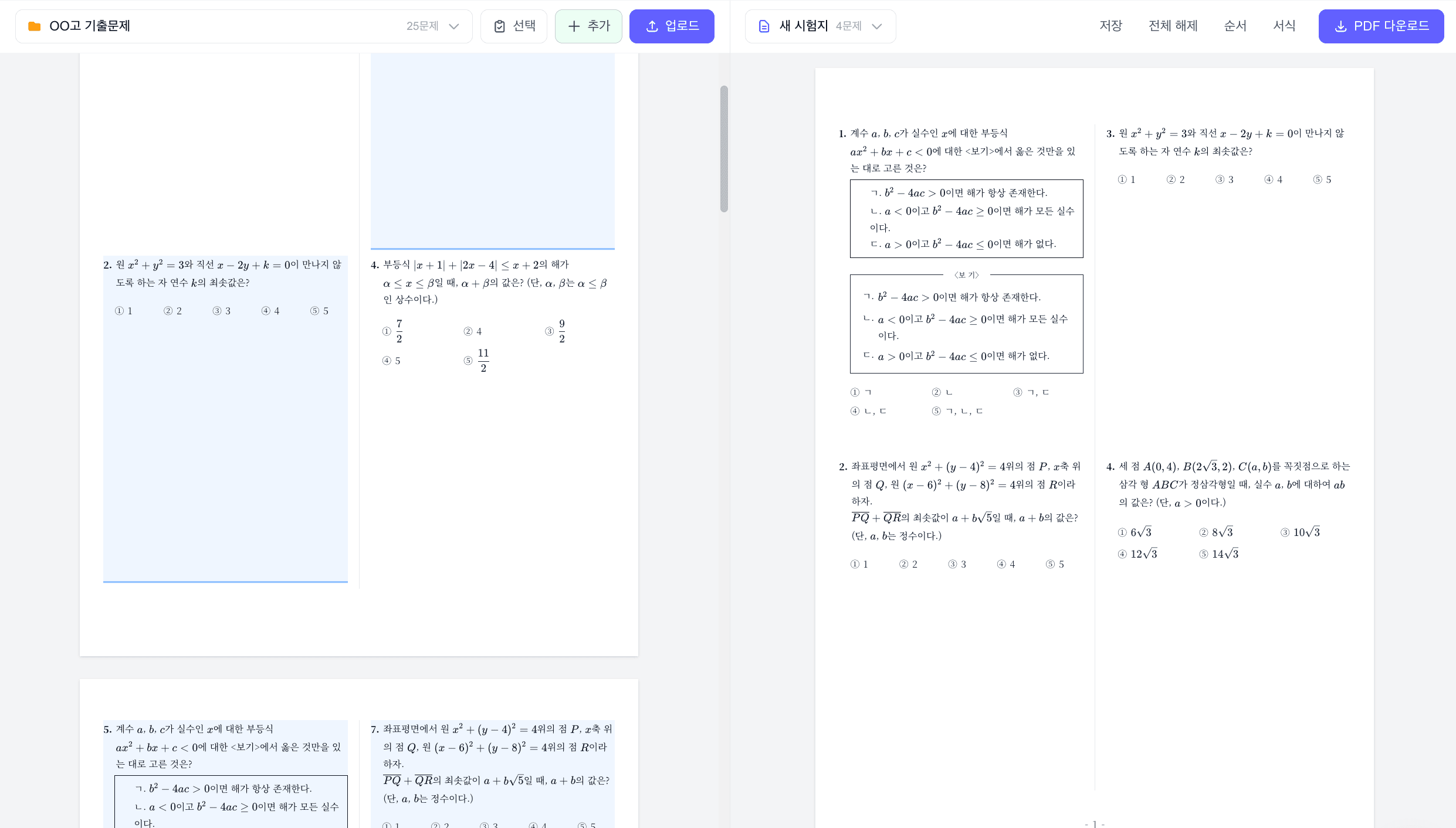
Task: Click the clipboard icon on the 선택 button
Action: click(500, 26)
